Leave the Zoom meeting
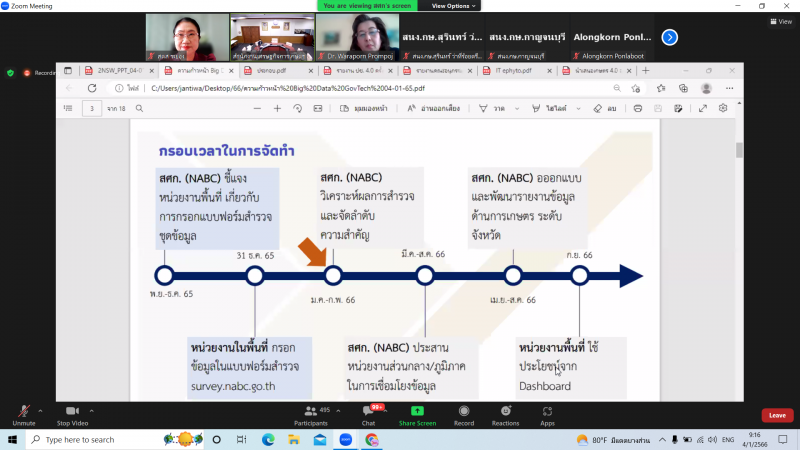Image resolution: width=800 pixels, height=450 pixels. [x=777, y=415]
